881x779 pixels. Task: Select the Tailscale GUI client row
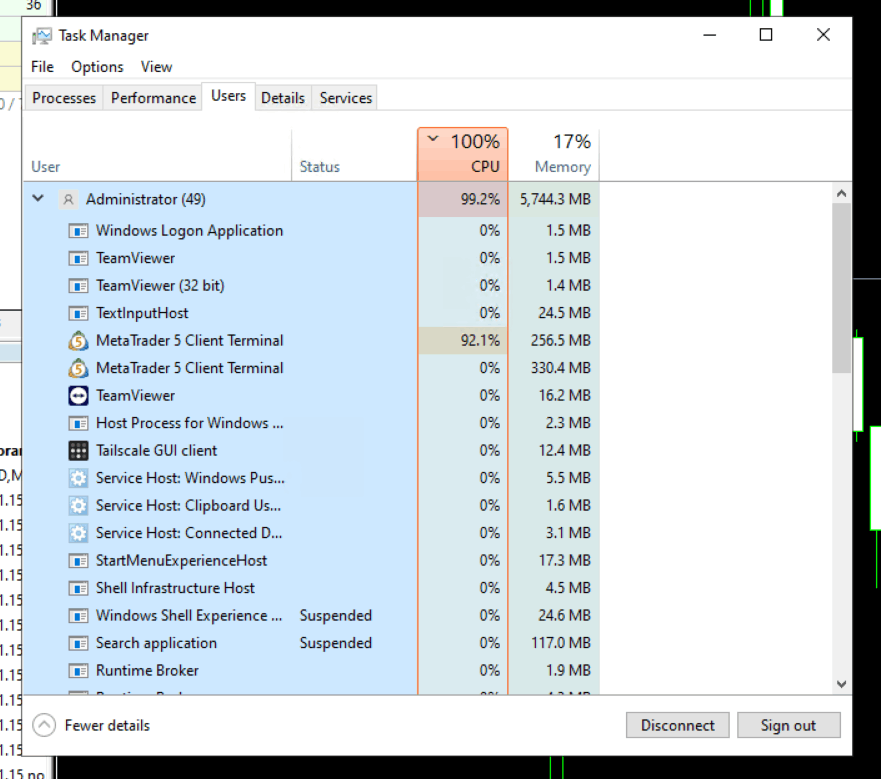(311, 451)
